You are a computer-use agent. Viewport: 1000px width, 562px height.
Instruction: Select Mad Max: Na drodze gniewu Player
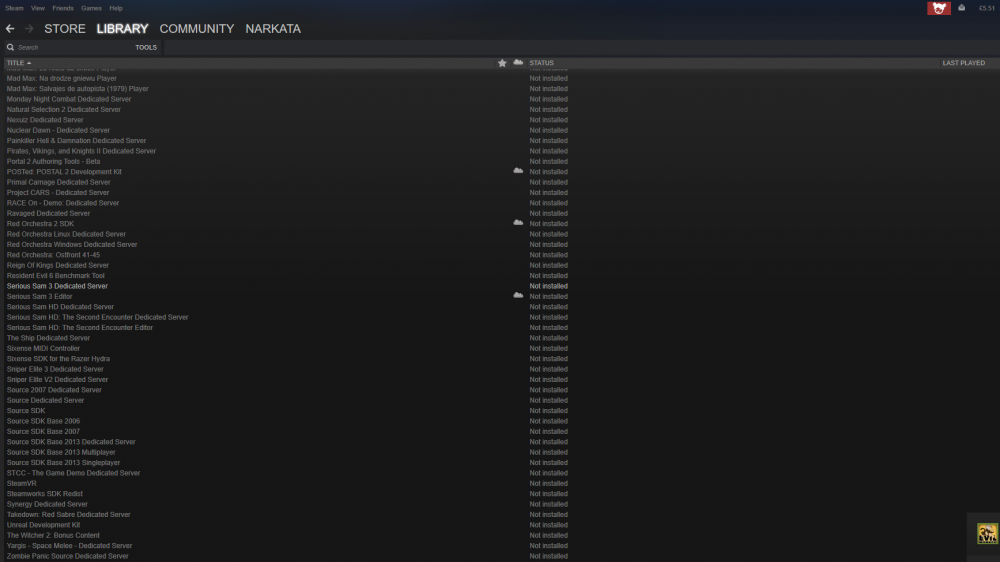tap(62, 78)
